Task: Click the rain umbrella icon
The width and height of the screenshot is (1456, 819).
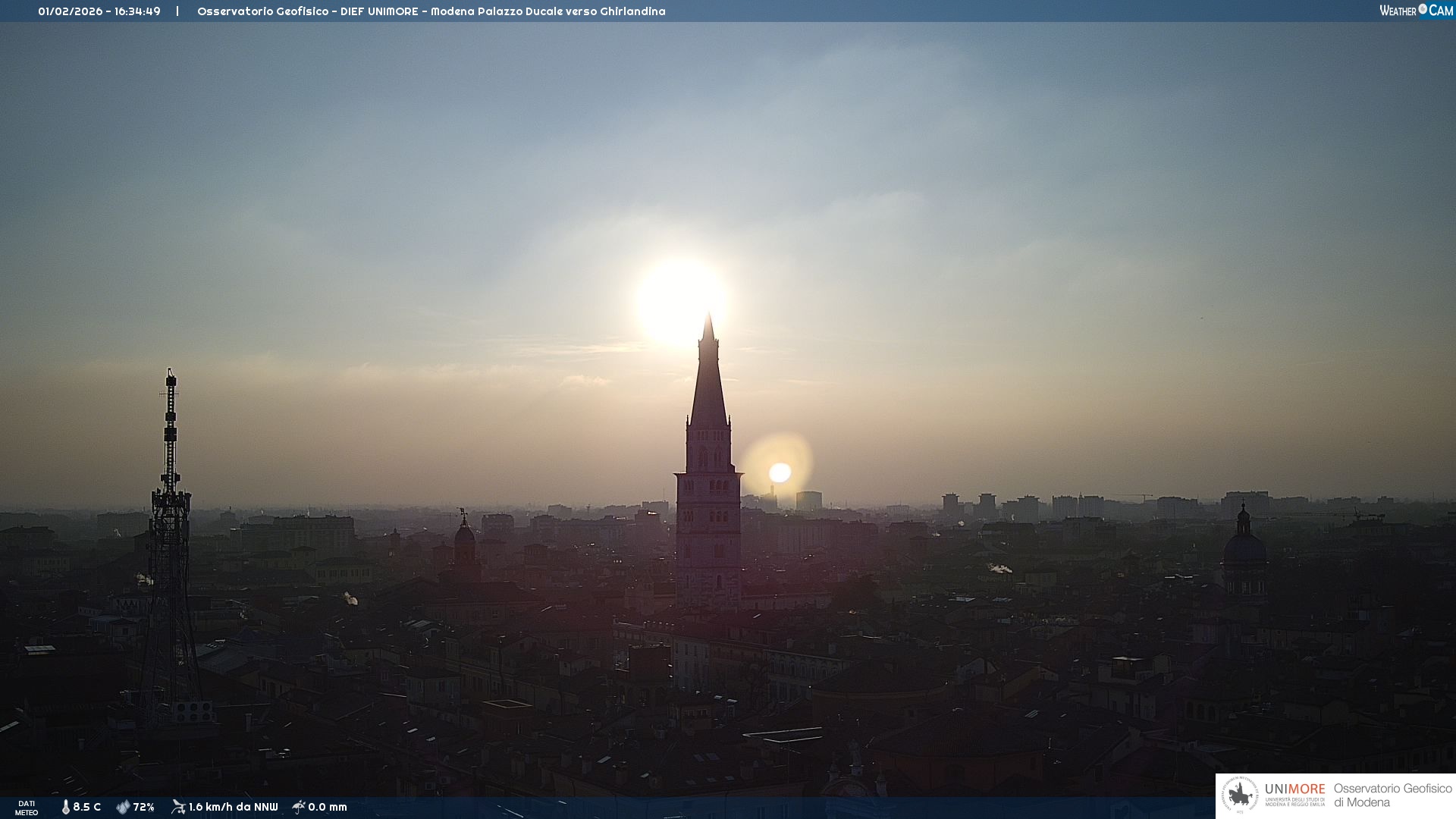Action: (x=299, y=807)
